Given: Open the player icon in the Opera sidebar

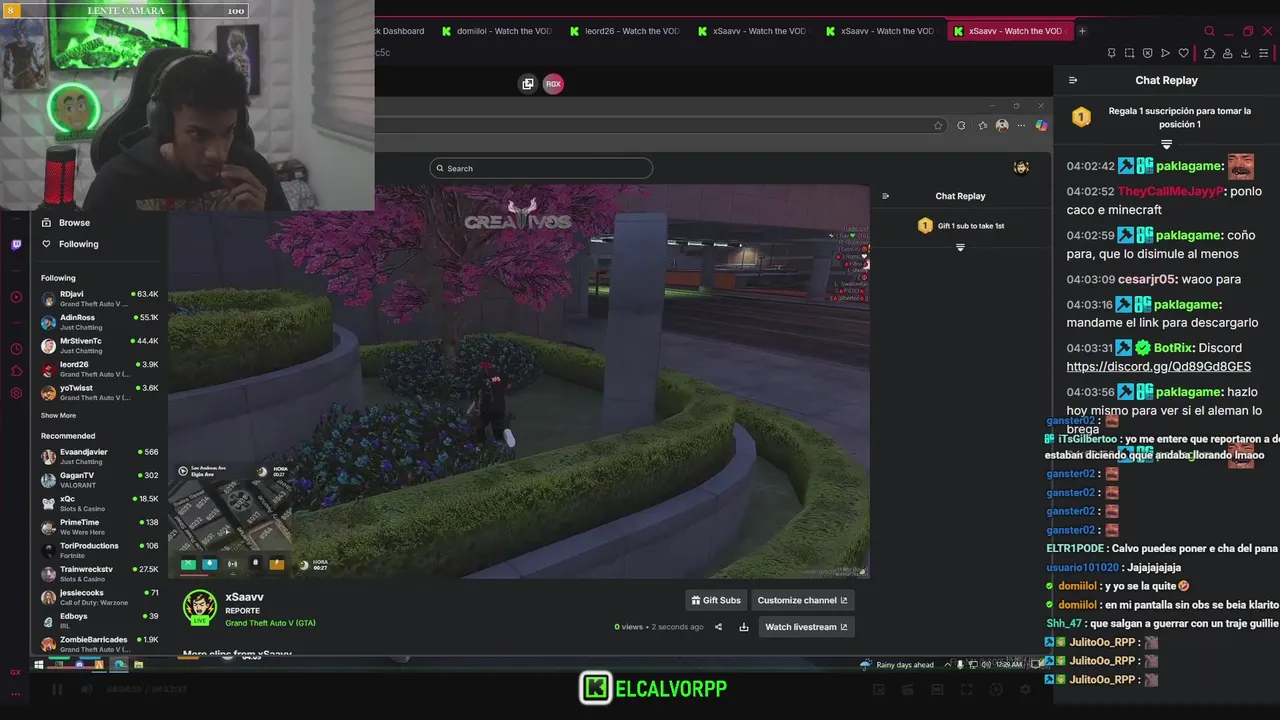Looking at the screenshot, I should (16, 297).
